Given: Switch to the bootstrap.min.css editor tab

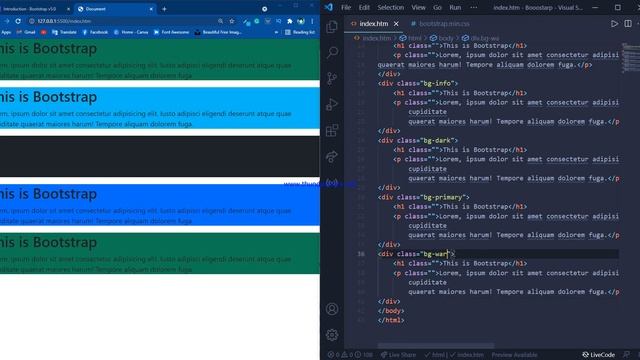Looking at the screenshot, I should [440, 24].
